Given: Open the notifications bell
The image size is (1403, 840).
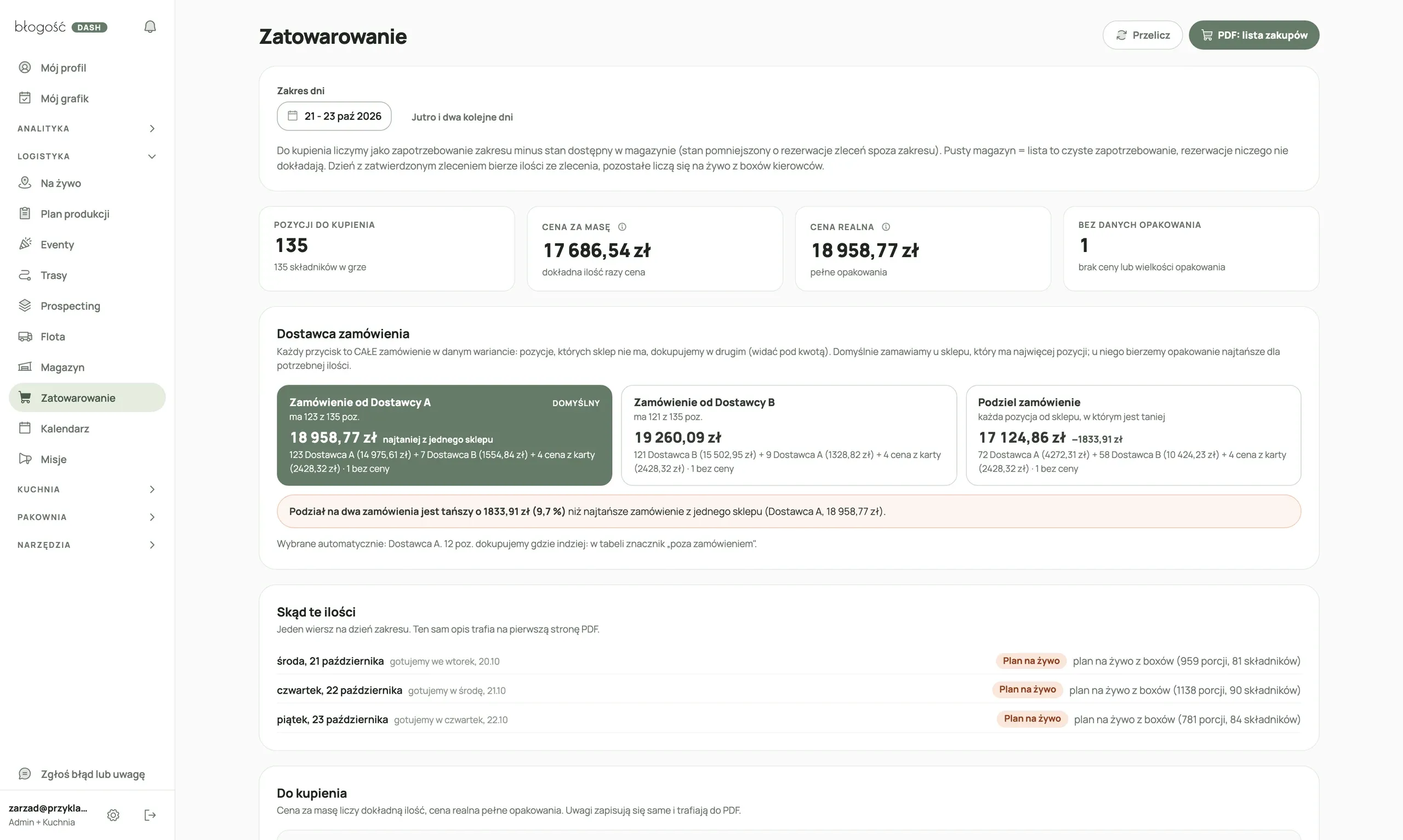Looking at the screenshot, I should tap(150, 27).
